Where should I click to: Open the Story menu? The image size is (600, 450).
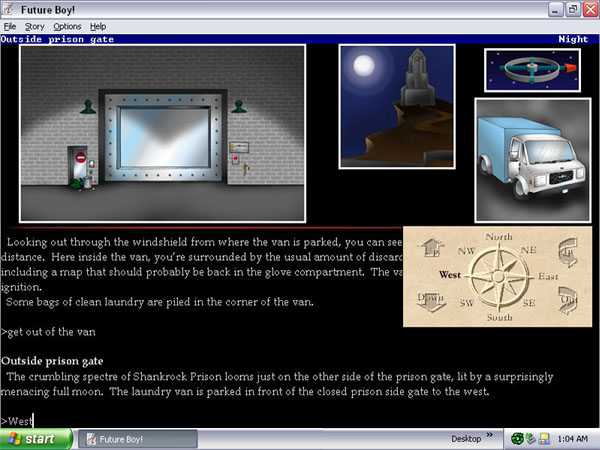tap(34, 26)
